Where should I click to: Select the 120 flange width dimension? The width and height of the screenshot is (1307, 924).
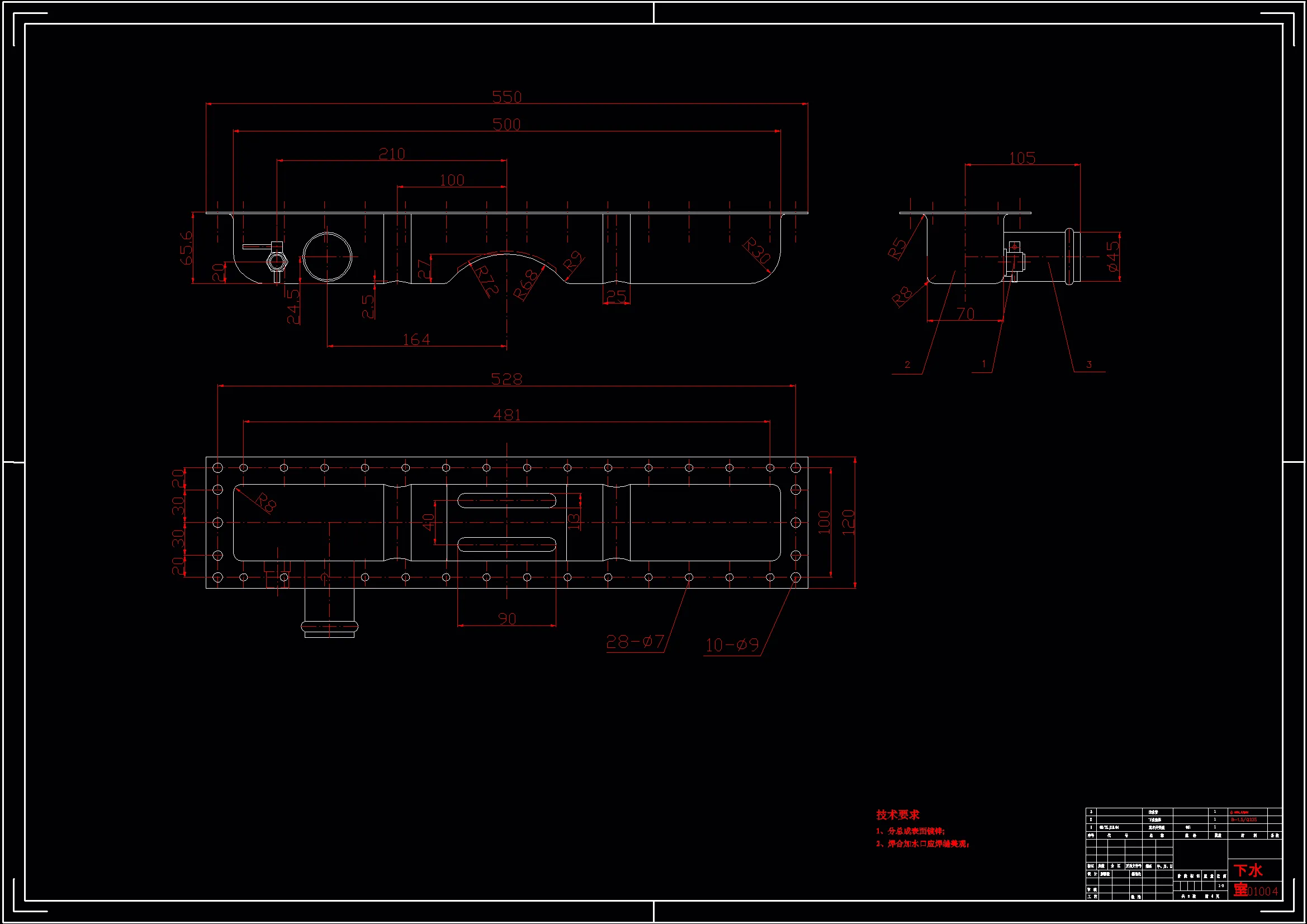[848, 522]
